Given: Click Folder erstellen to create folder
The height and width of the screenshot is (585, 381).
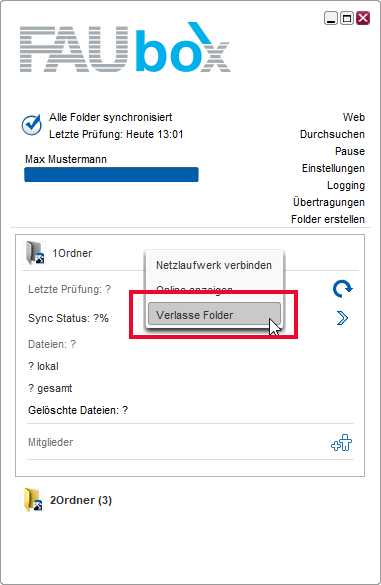Looking at the screenshot, I should click(328, 219).
